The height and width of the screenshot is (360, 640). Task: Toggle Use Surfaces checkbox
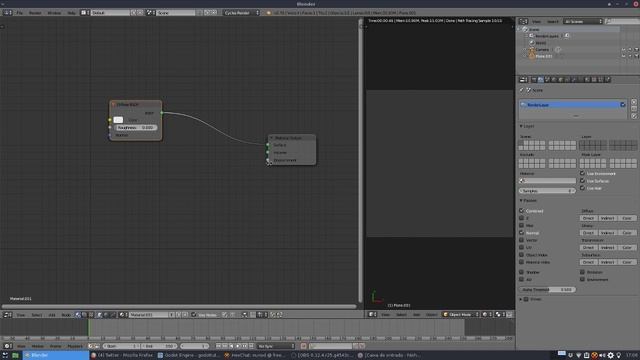pos(582,181)
